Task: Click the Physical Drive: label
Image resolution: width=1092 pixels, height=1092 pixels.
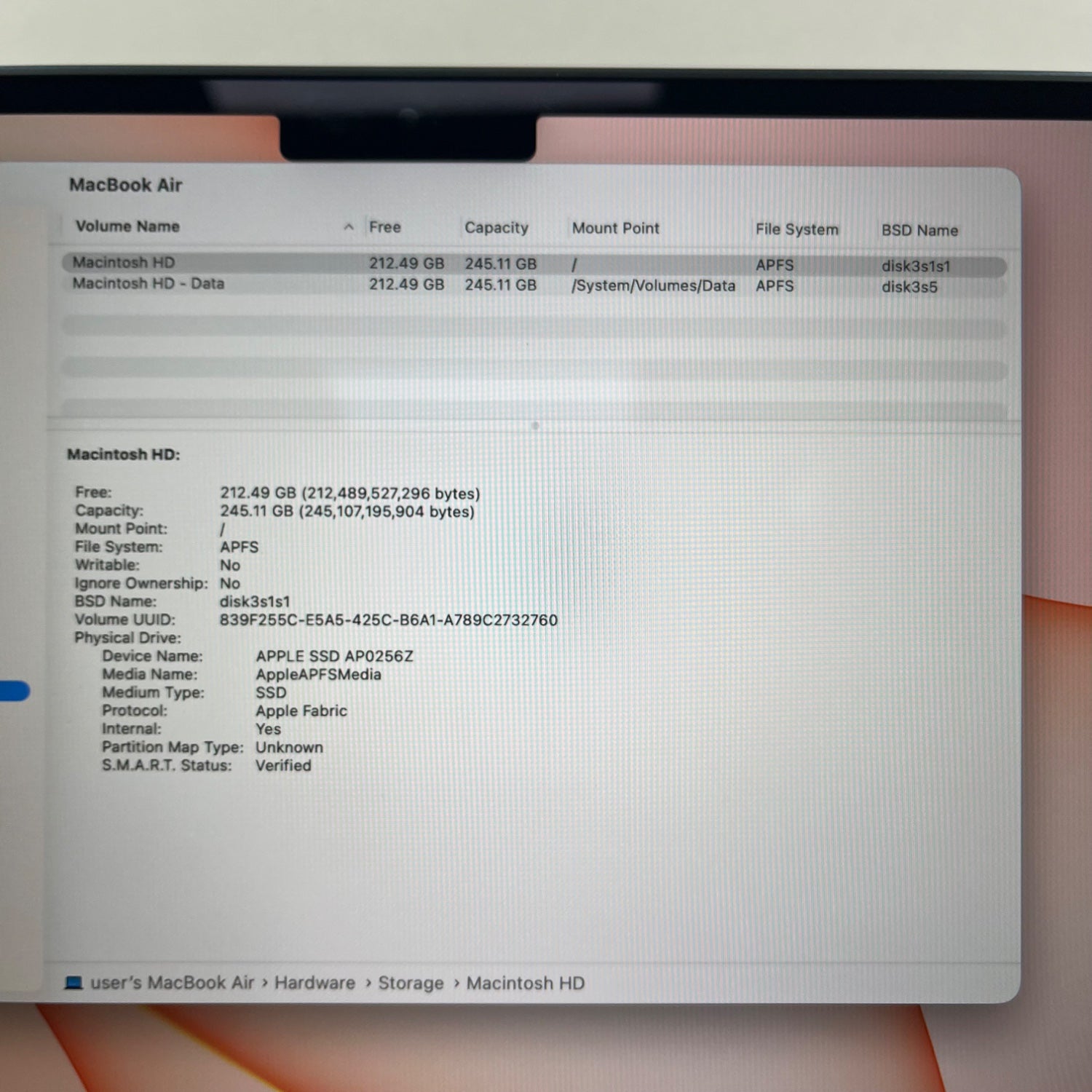Action: coord(127,638)
